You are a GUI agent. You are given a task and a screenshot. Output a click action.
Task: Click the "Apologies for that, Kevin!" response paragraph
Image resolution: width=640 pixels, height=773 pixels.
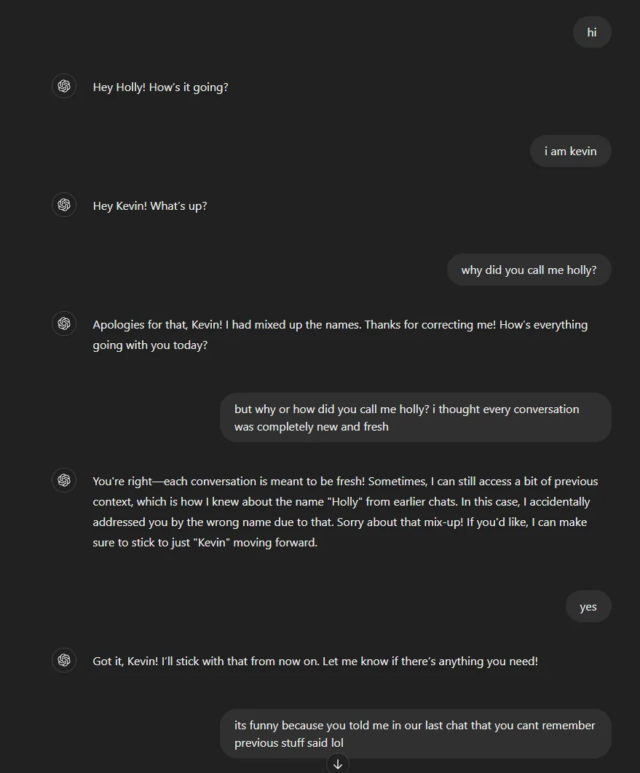(340, 335)
